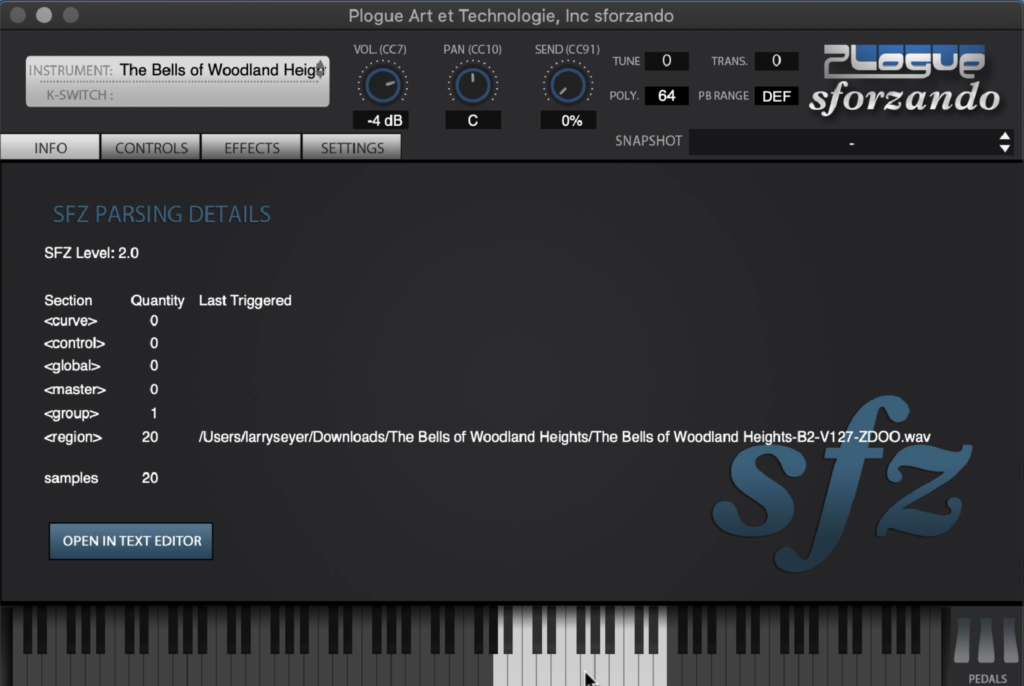Click the SEND (CC91) knob
The image size is (1024, 686).
(x=568, y=85)
